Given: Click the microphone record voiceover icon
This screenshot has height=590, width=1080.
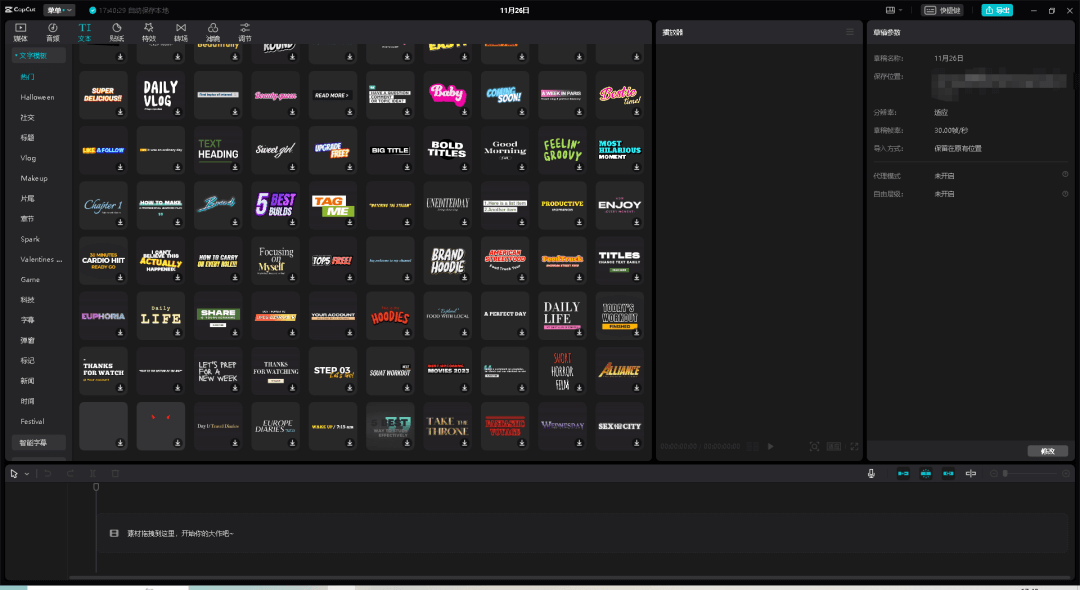Looking at the screenshot, I should [872, 473].
